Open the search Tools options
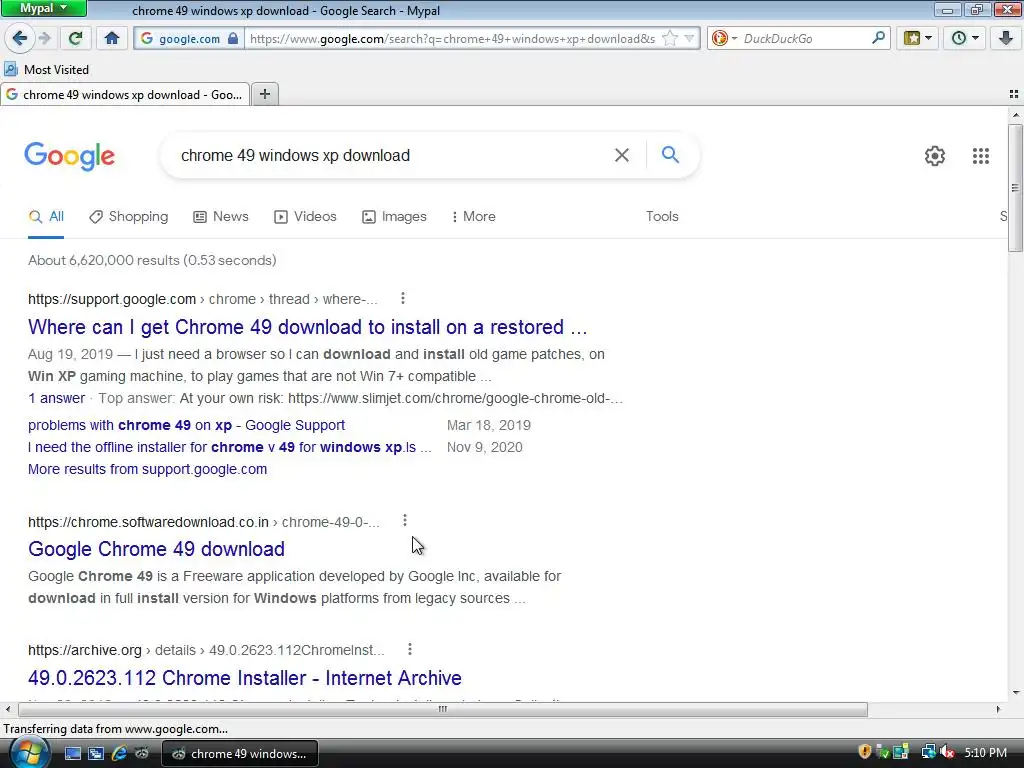Screen dimensions: 1024x768 point(662,216)
